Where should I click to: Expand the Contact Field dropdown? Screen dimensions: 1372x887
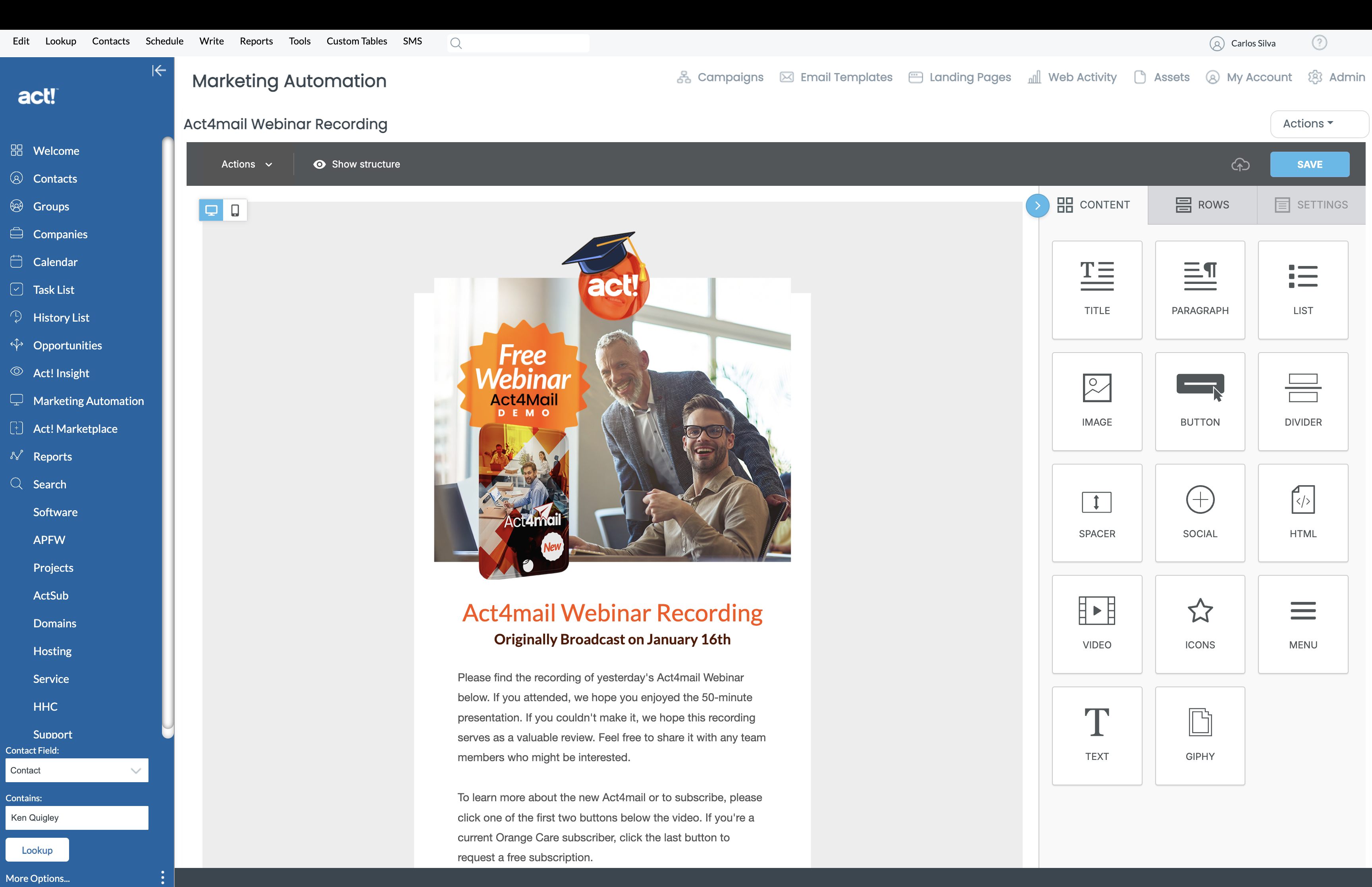pyautogui.click(x=77, y=770)
